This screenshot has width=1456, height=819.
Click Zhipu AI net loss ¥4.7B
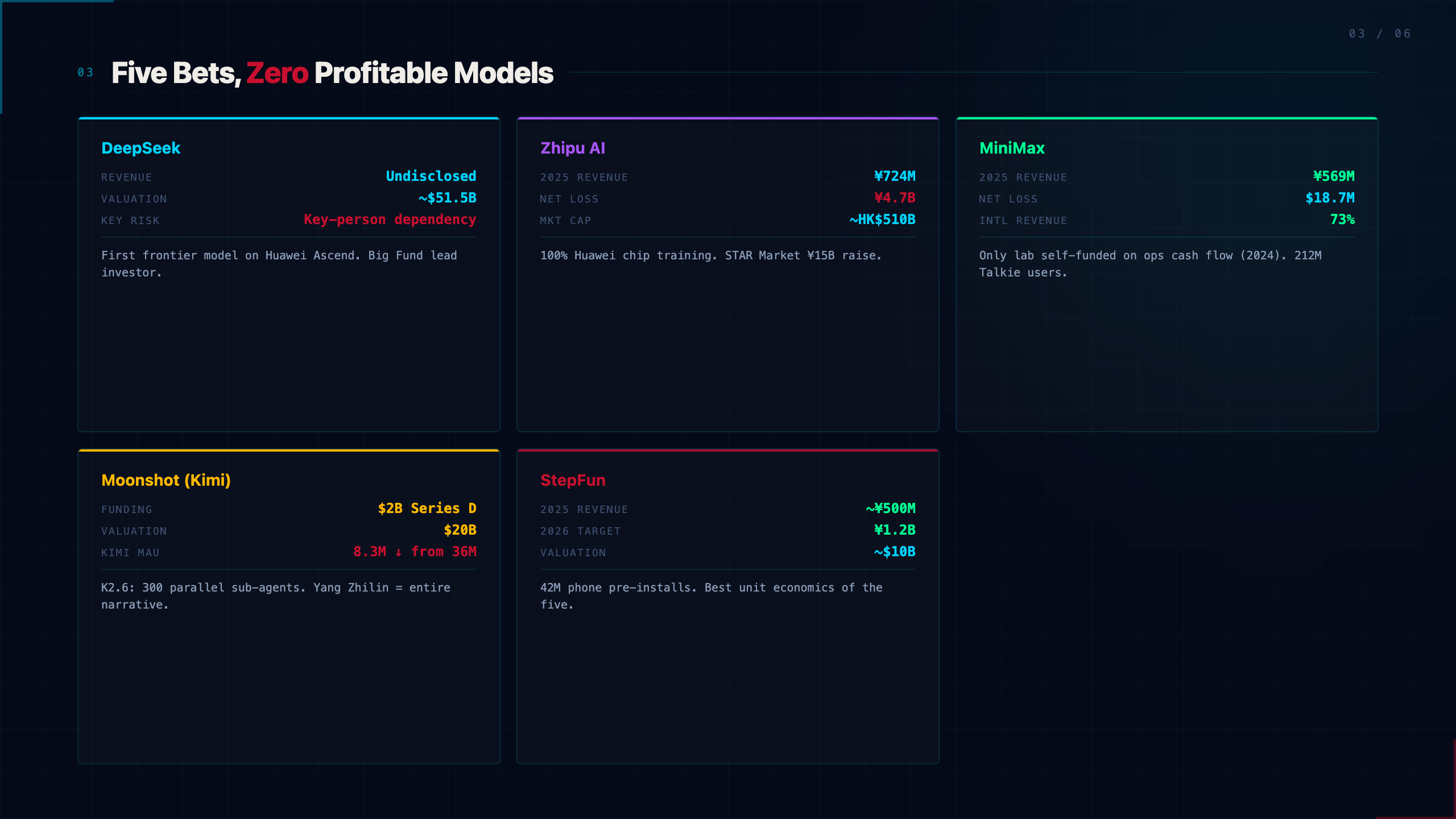895,198
